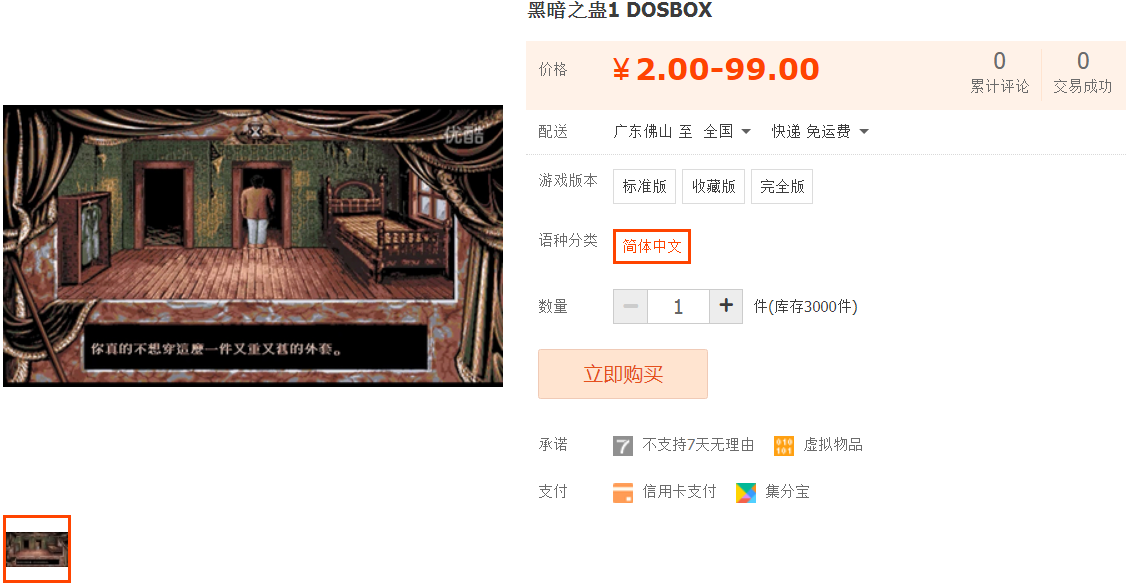The image size is (1128, 584).
Task: Expand the 全国 destination dropdown
Action: tap(727, 132)
